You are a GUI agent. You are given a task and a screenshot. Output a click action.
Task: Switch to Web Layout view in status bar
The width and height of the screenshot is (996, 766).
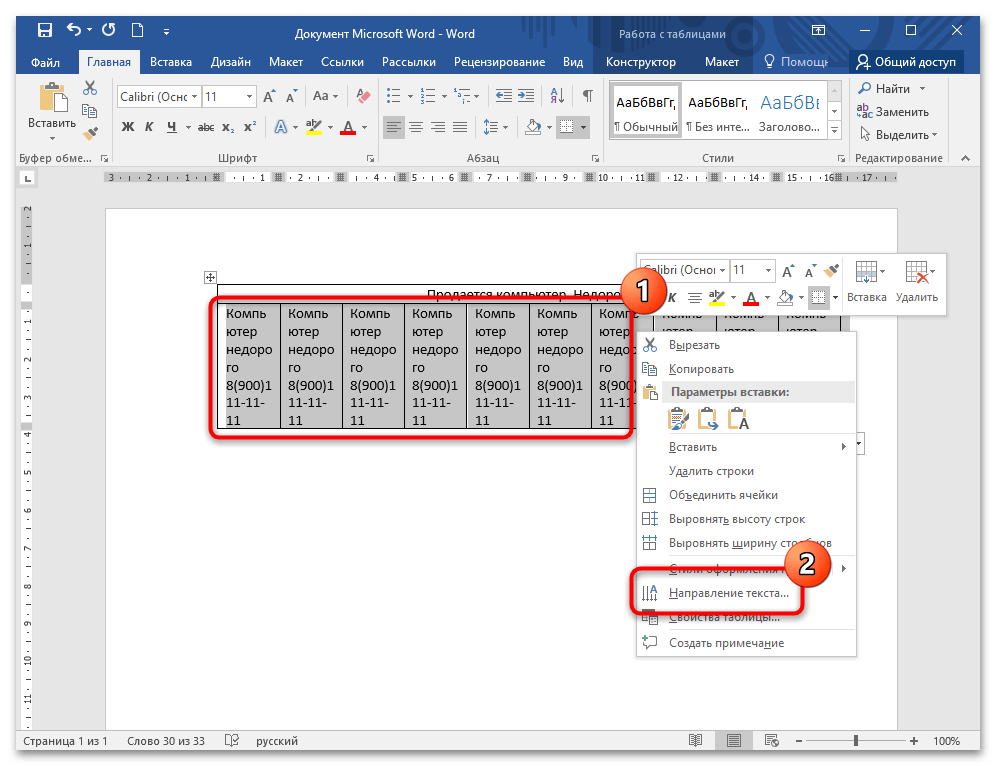tap(771, 740)
